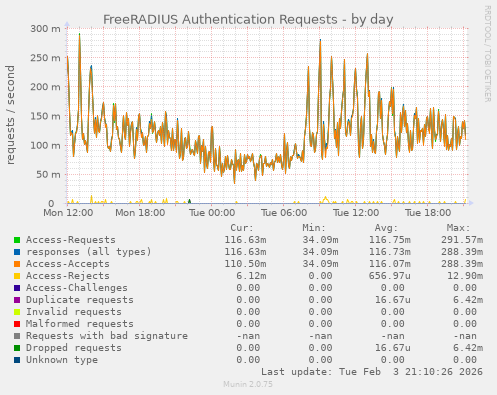Viewport: 497px width, 395px height.
Task: Click the navy Unknown type swatch
Action: tap(17, 360)
